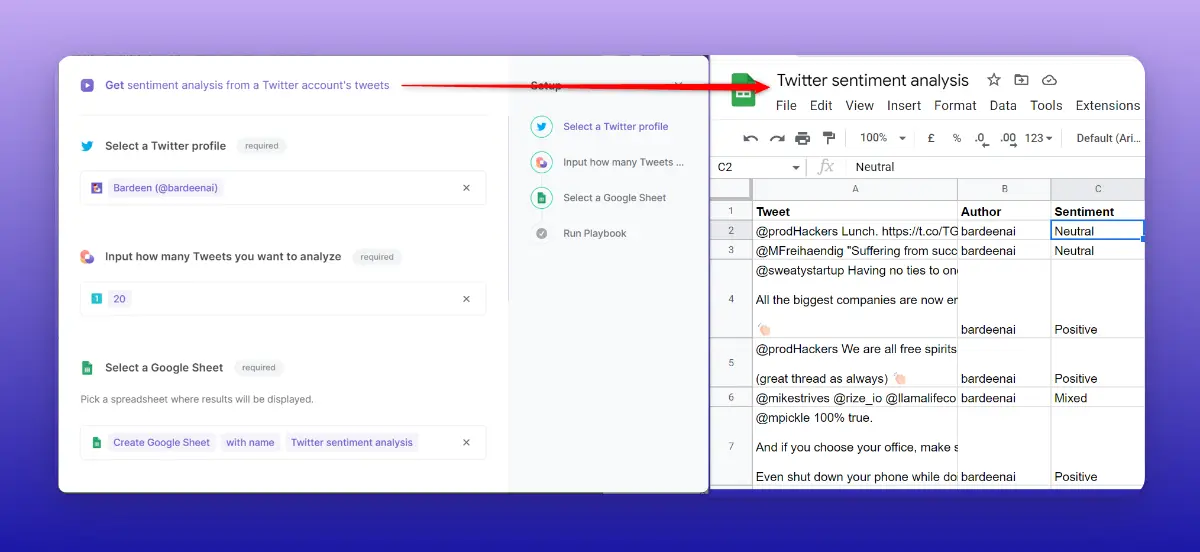Viewport: 1200px width, 552px height.
Task: Format cell as percent
Action: (956, 138)
